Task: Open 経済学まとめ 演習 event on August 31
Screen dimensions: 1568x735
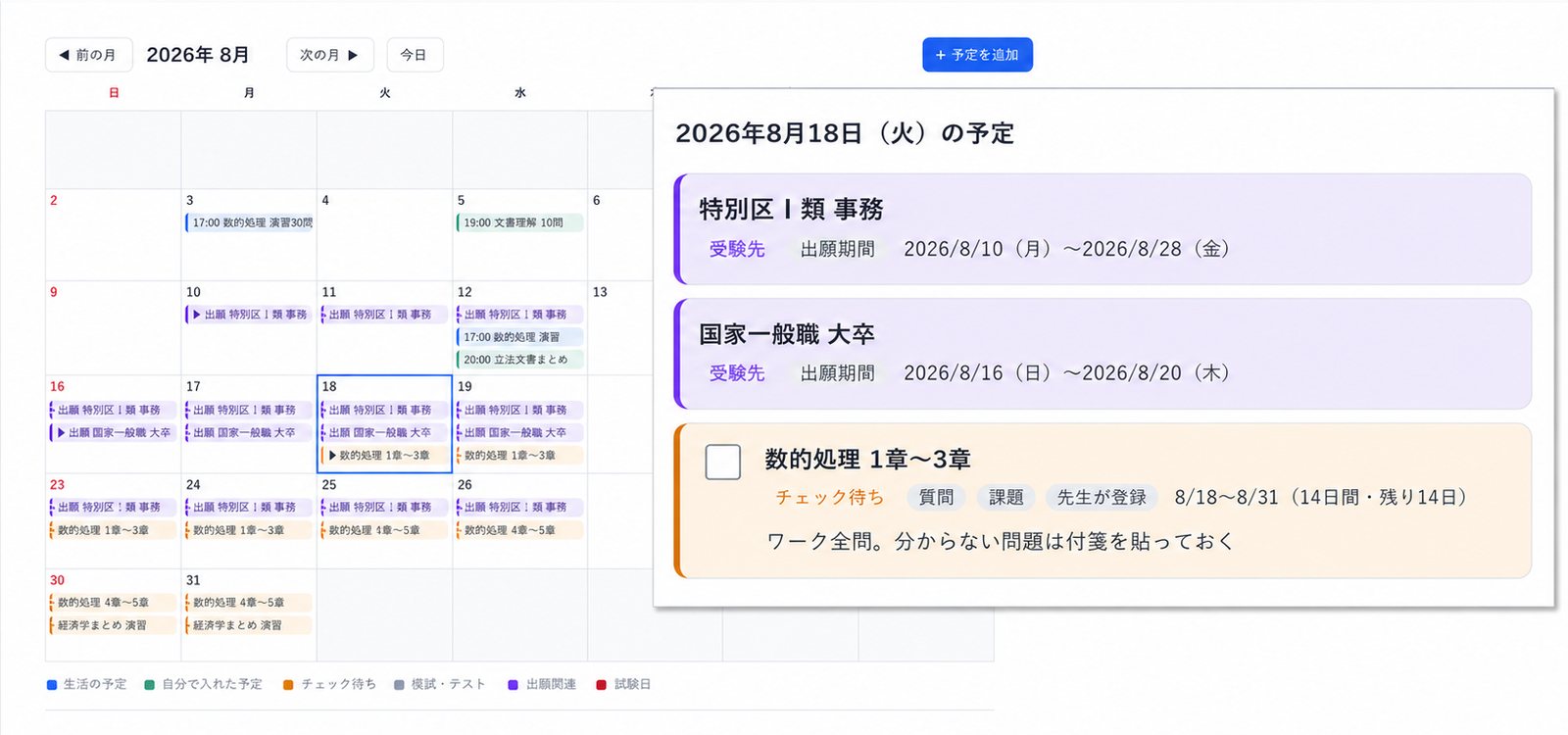Action: coord(249,625)
